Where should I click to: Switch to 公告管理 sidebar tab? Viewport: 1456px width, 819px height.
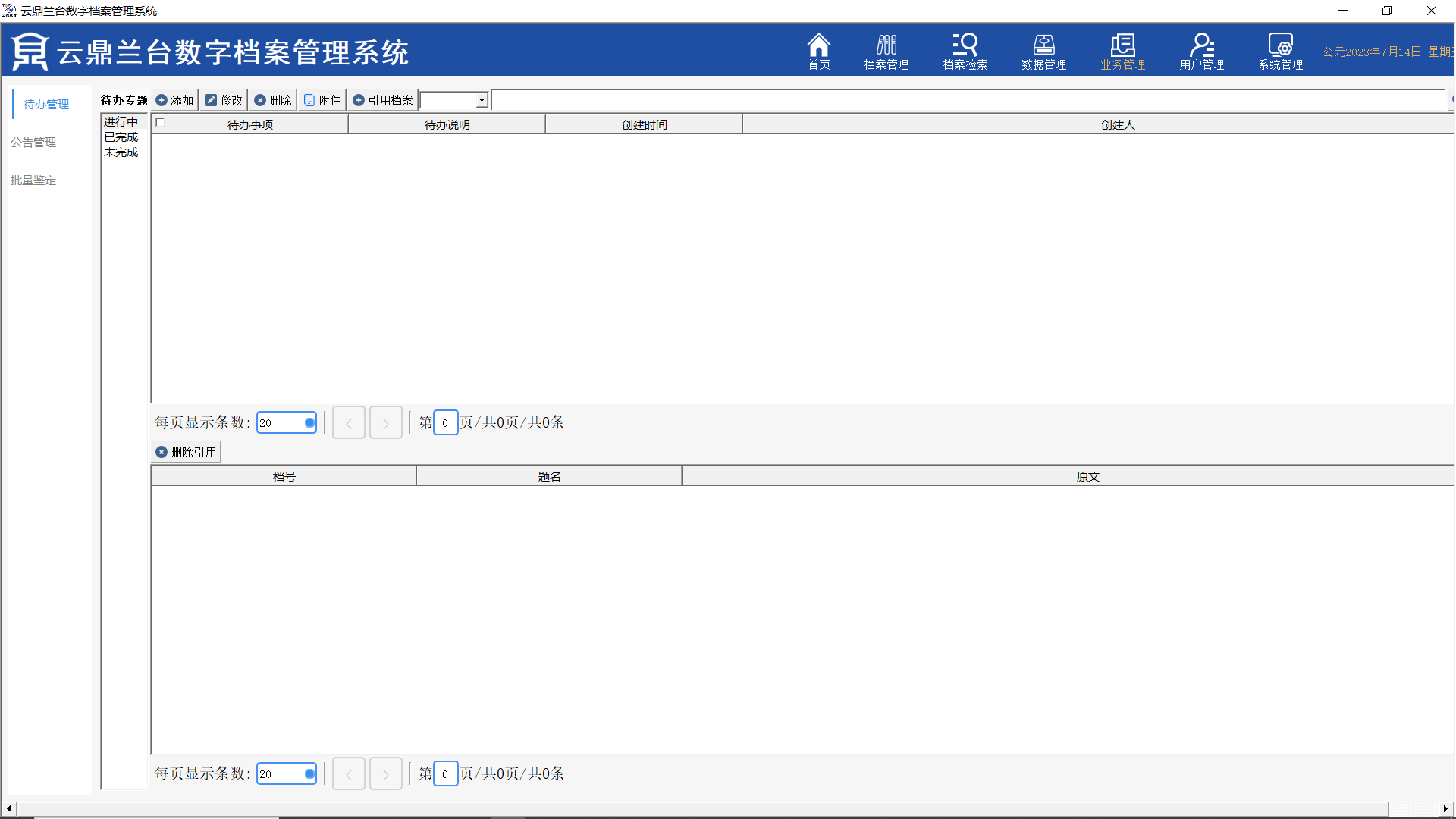pyautogui.click(x=33, y=143)
